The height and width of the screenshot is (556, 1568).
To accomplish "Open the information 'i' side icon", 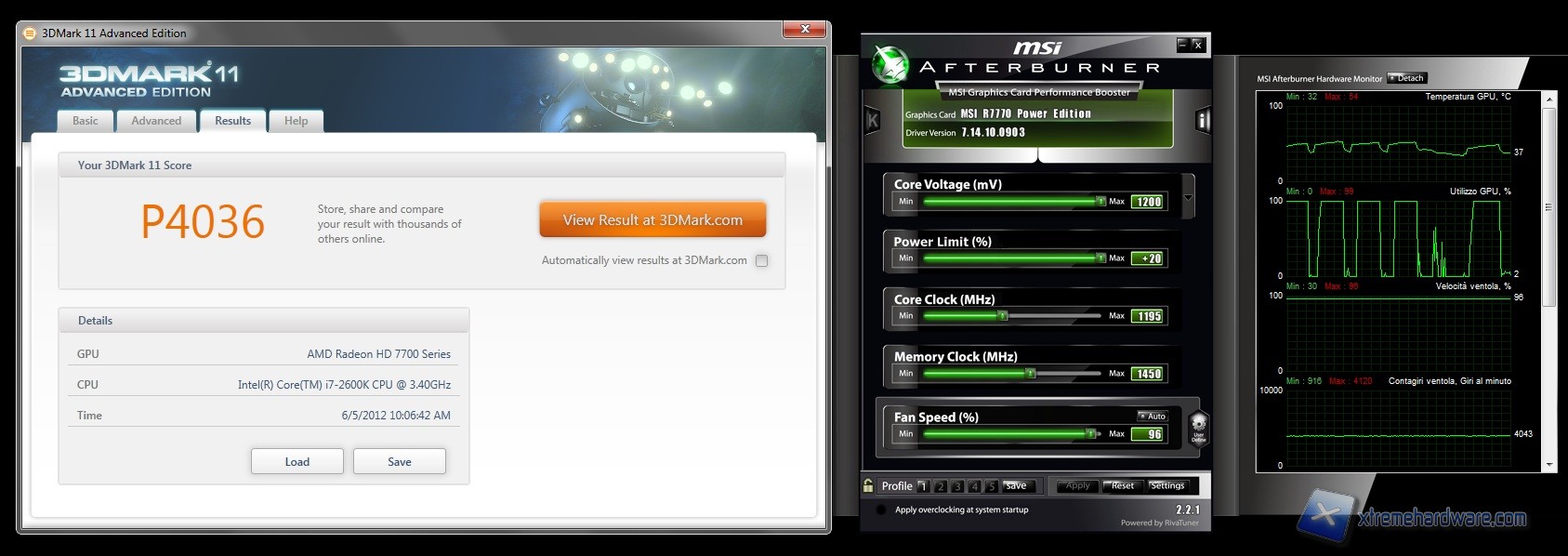I will (x=1202, y=120).
